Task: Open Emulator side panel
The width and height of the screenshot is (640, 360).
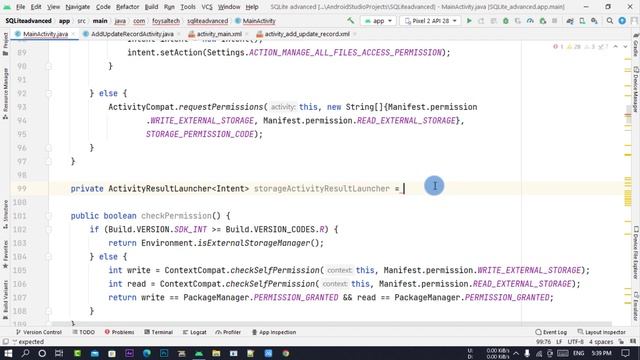Action: click(x=636, y=306)
